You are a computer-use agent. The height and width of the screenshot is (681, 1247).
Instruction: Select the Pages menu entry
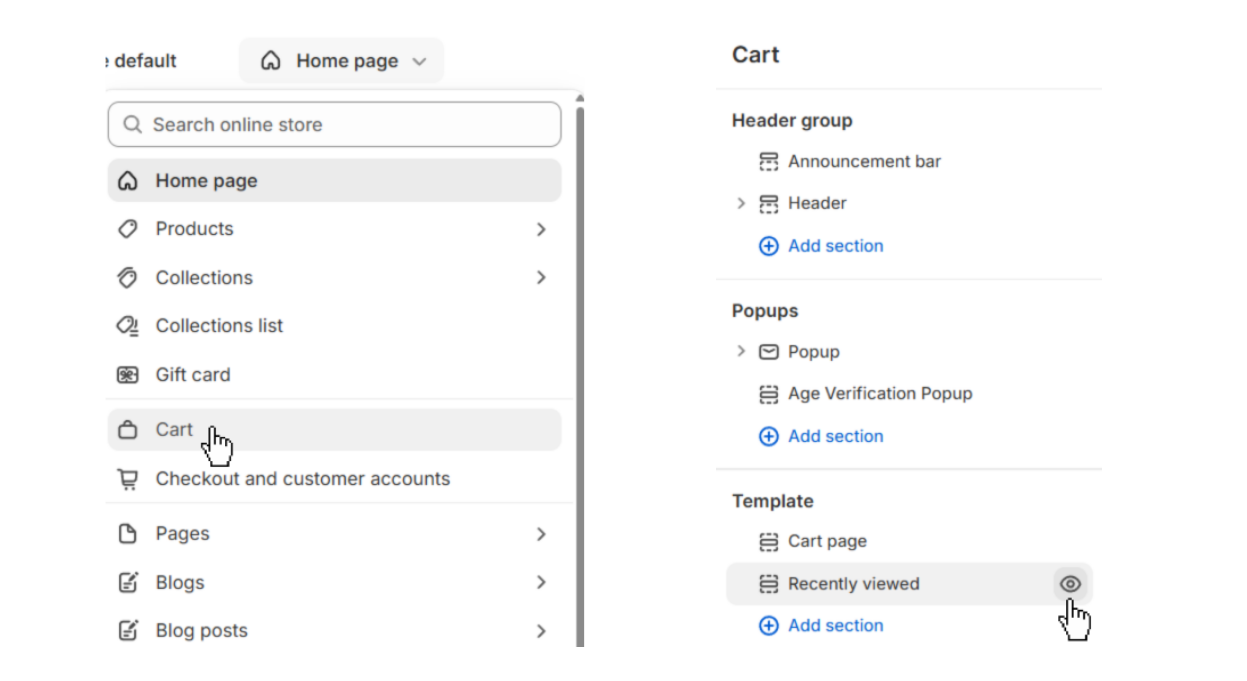pyautogui.click(x=182, y=533)
